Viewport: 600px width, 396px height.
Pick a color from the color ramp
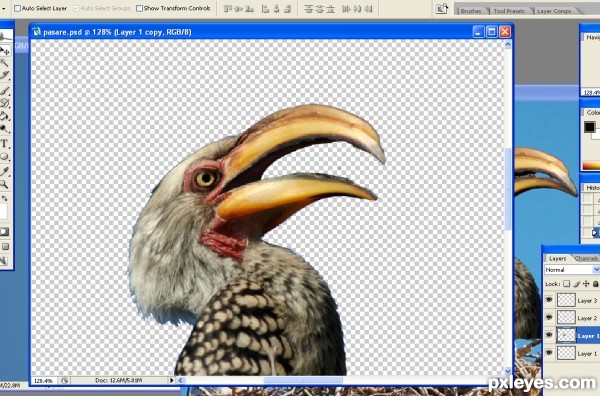tap(591, 165)
